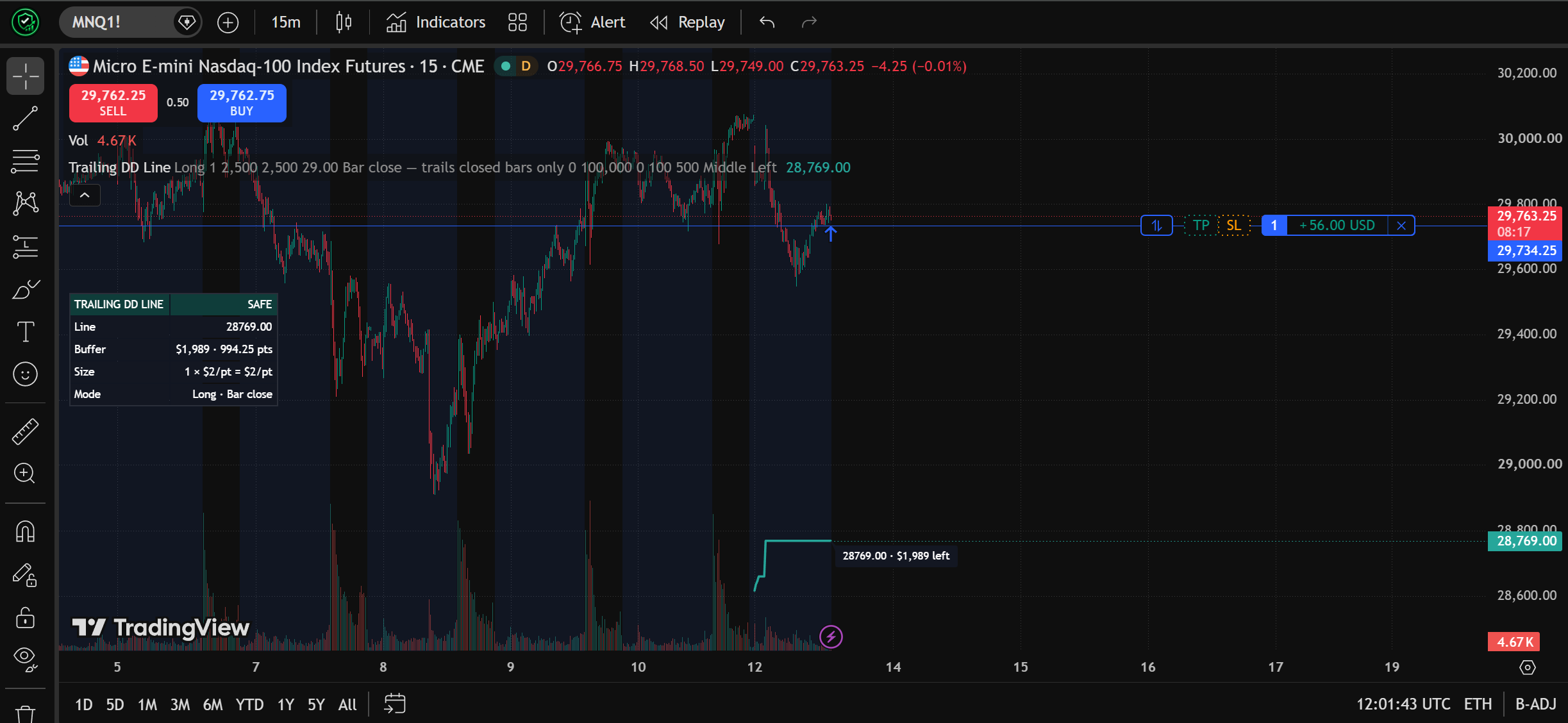Click the Buffer row in the DD table
The width and height of the screenshot is (1568, 723).
[173, 349]
